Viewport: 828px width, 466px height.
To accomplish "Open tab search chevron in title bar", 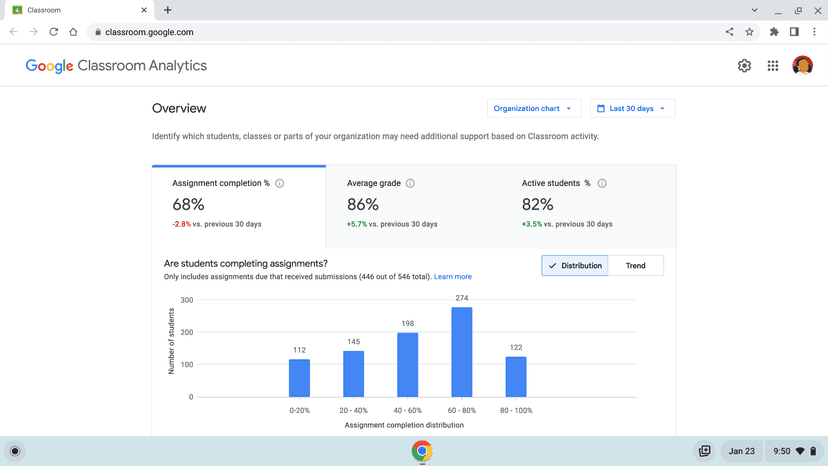I will point(754,10).
